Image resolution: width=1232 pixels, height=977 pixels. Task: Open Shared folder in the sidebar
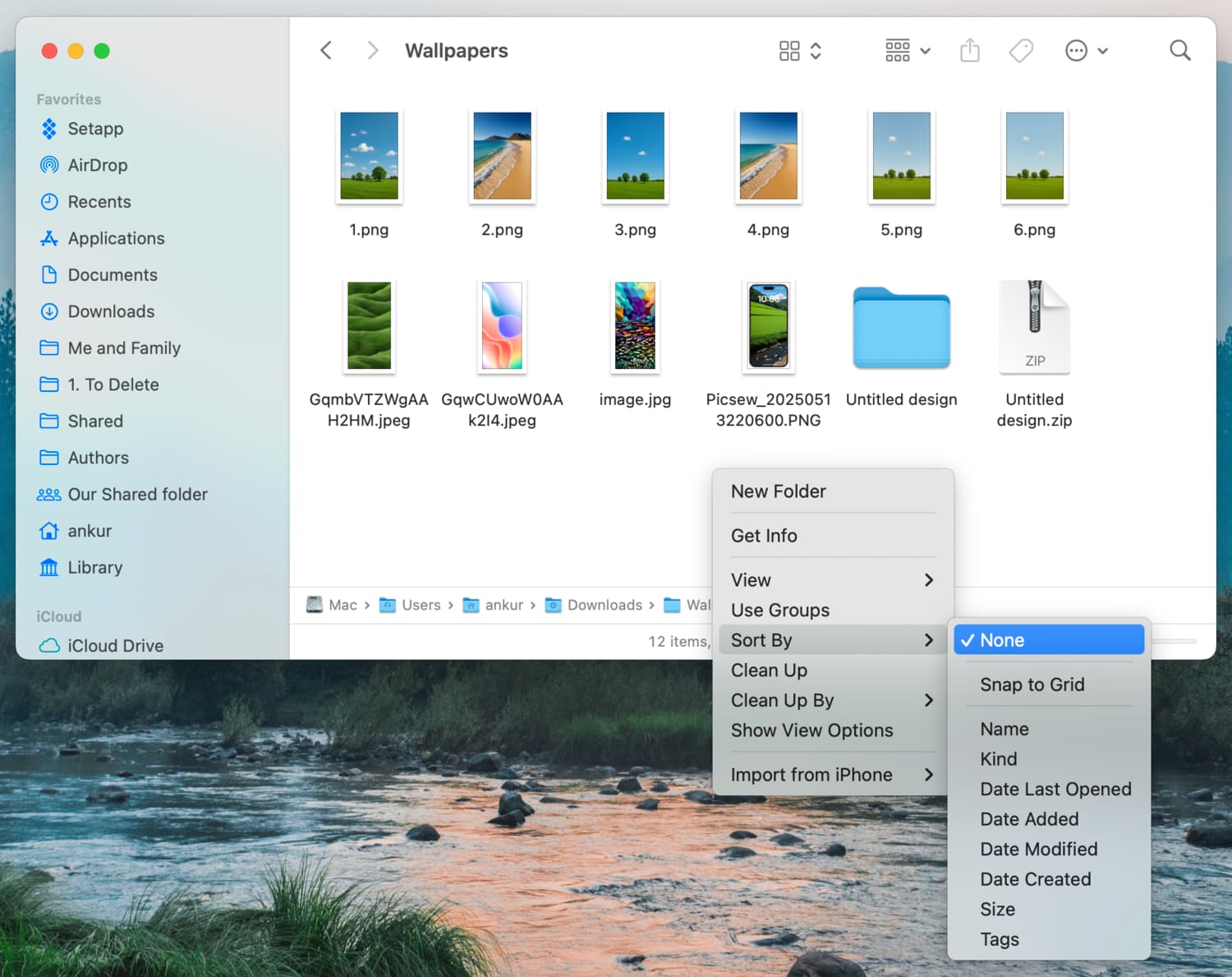[95, 422]
